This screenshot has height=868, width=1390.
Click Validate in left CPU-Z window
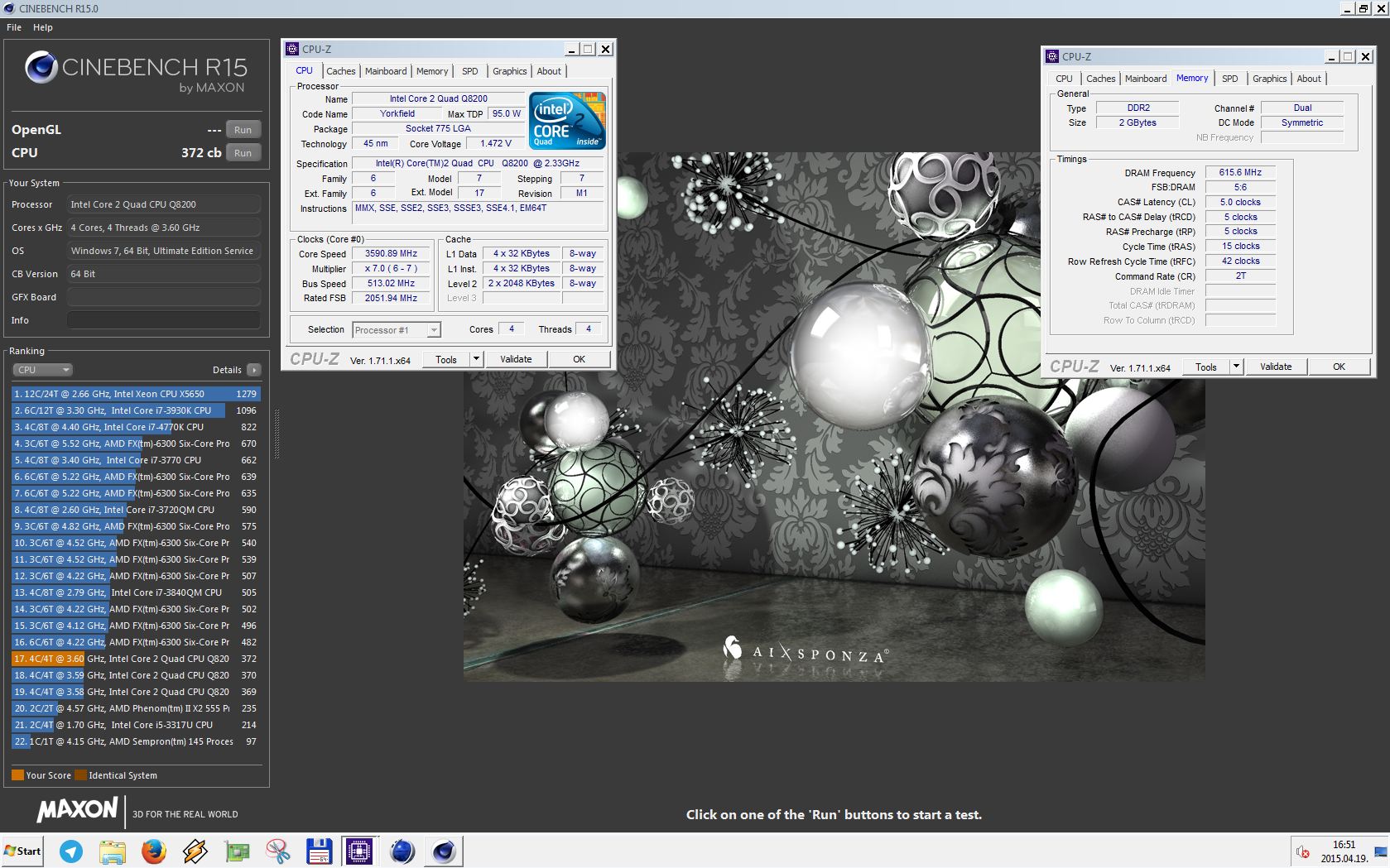pos(516,359)
